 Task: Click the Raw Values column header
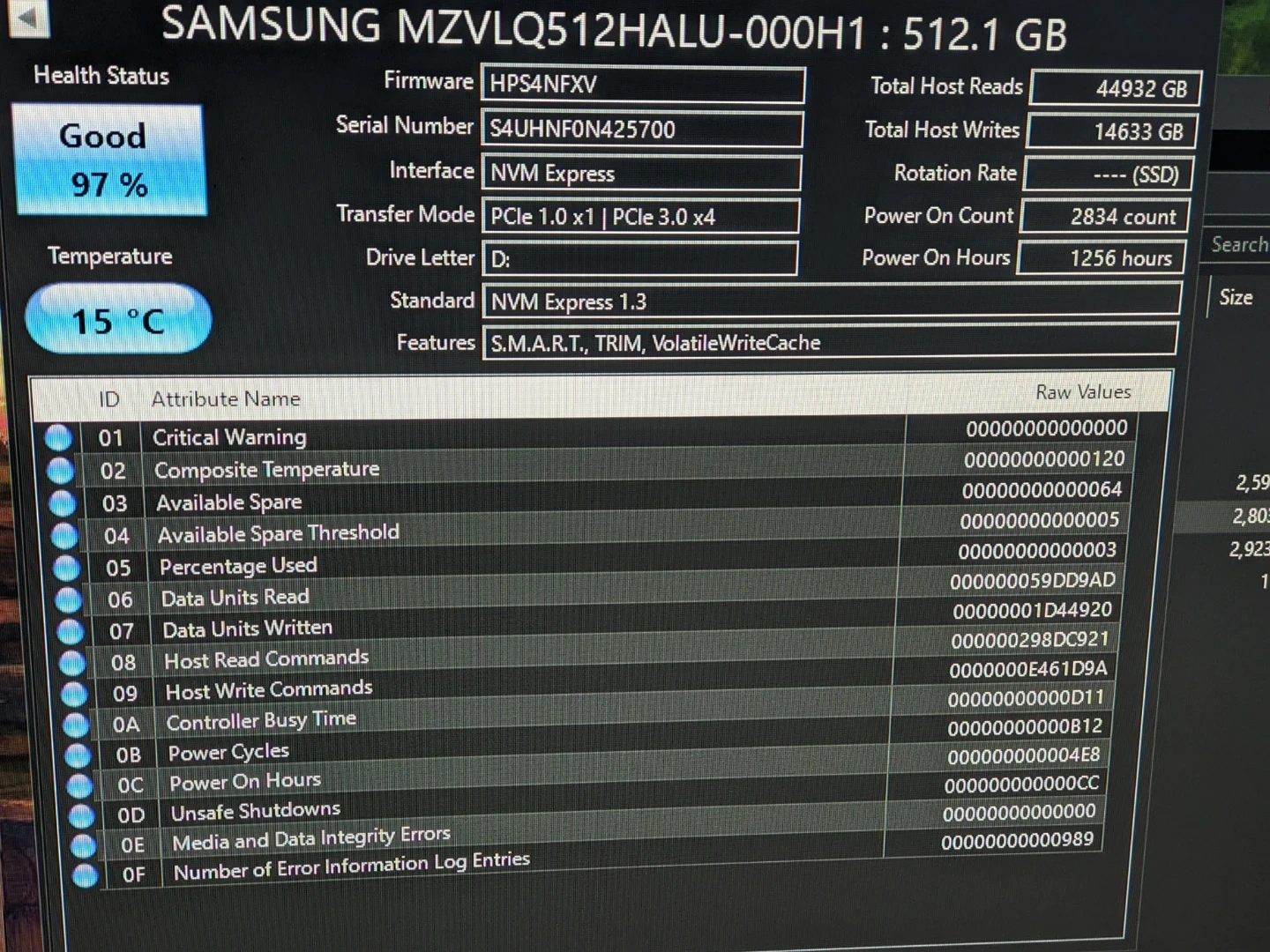coord(1082,392)
